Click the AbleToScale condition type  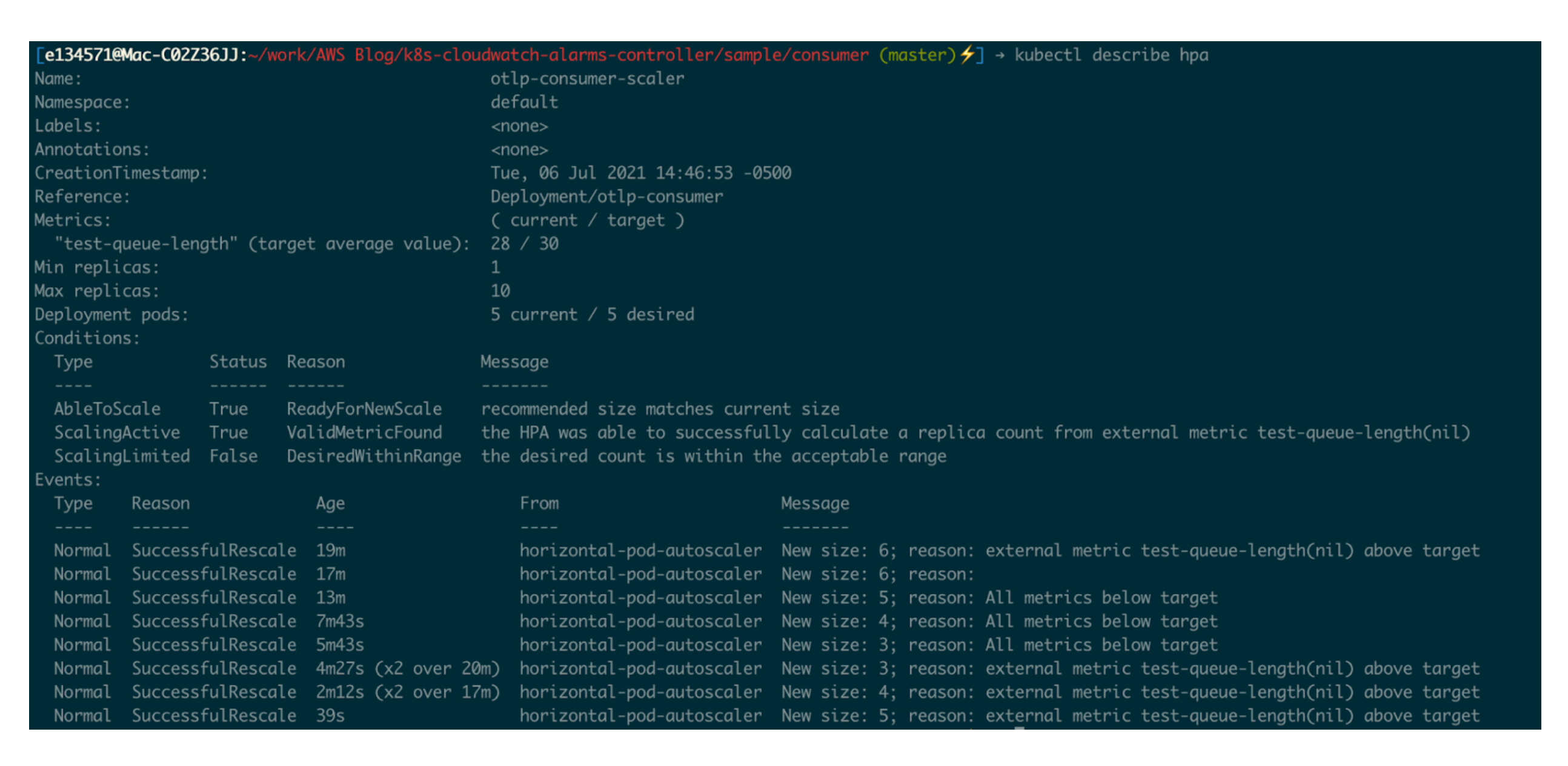click(107, 408)
